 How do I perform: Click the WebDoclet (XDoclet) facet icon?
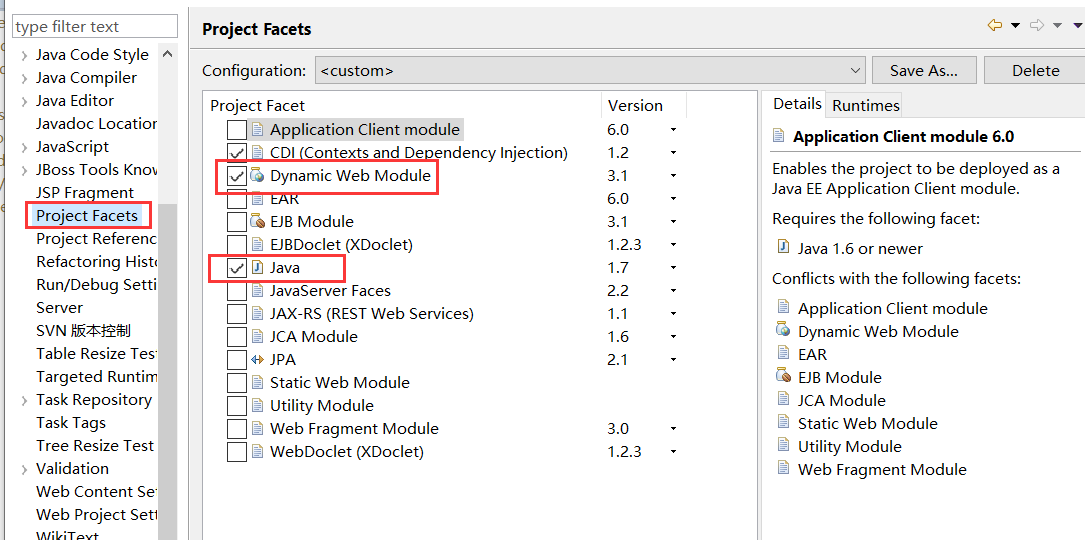coord(257,451)
